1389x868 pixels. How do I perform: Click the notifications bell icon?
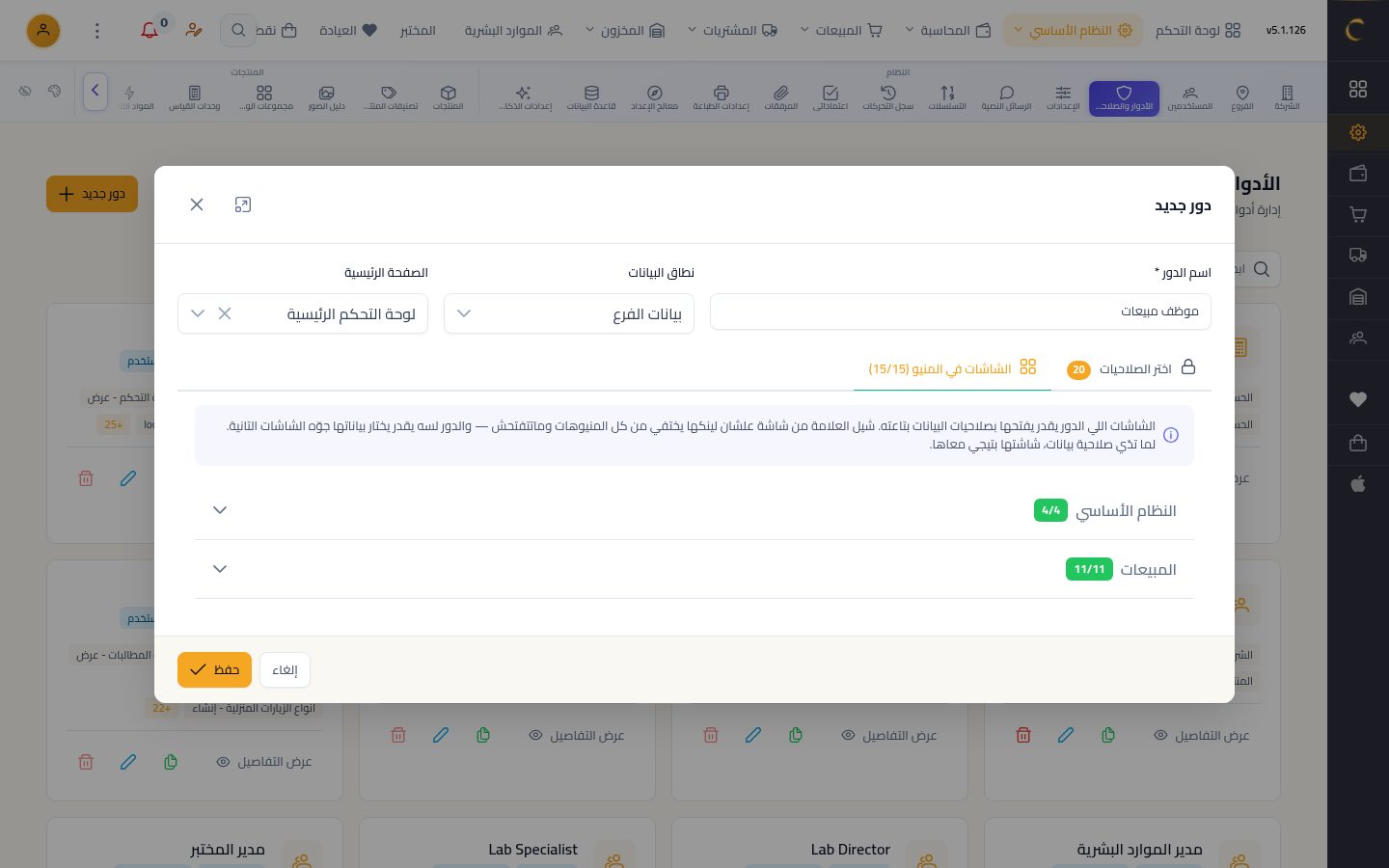point(150,30)
